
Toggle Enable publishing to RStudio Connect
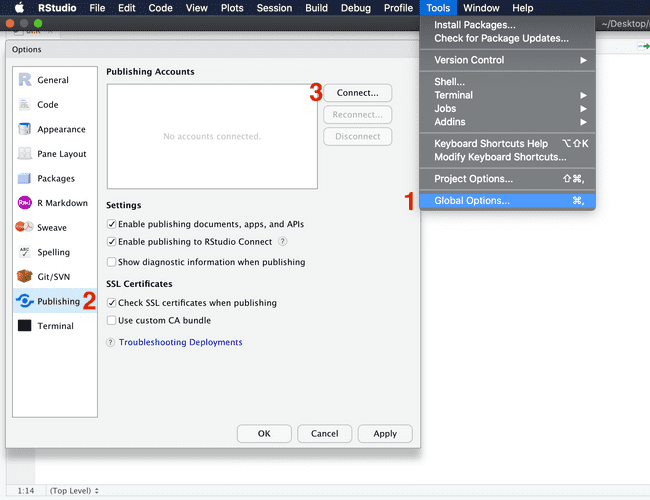pyautogui.click(x=111, y=242)
